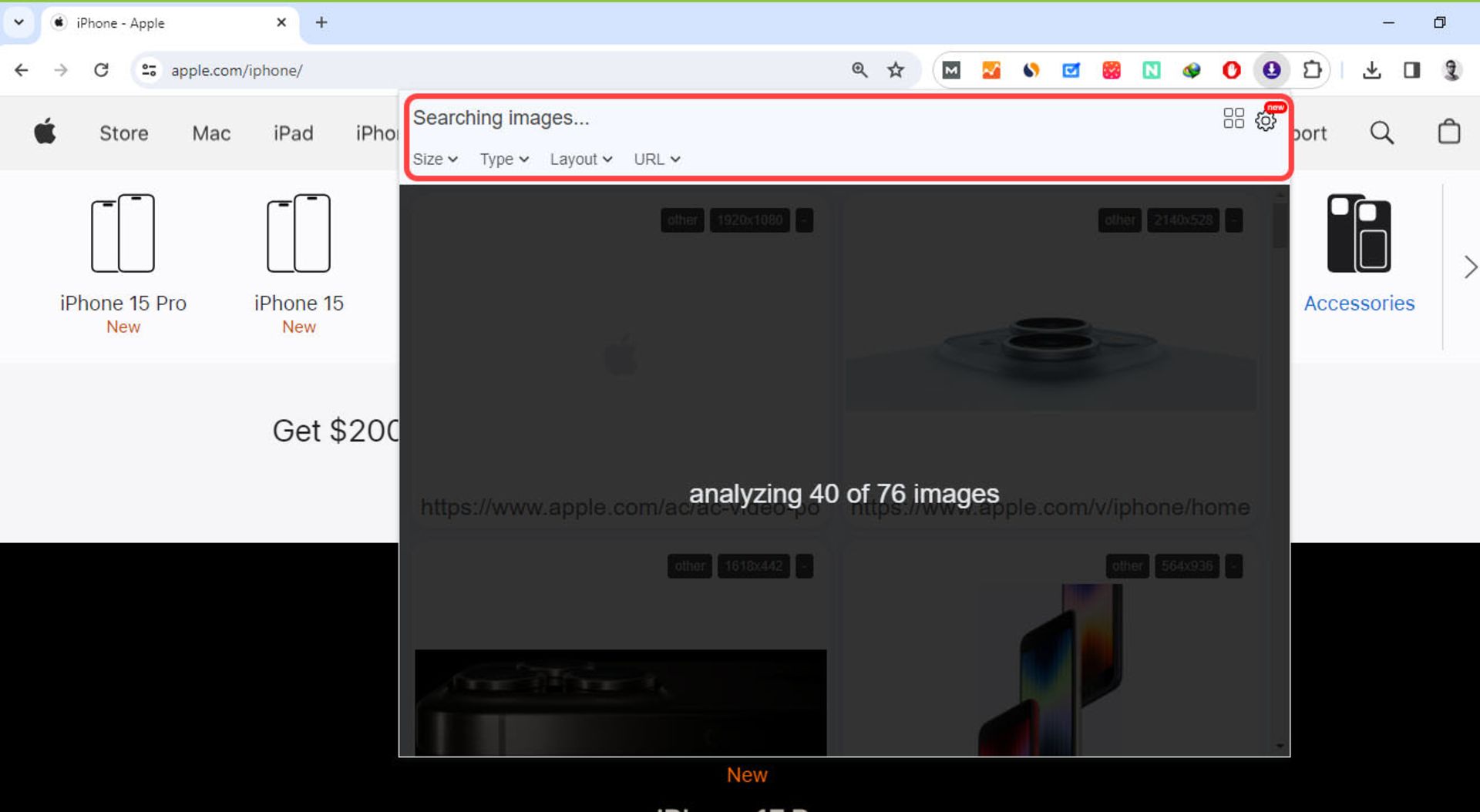Image resolution: width=1480 pixels, height=812 pixels.
Task: Select the 2140x528 camera image thumbnail
Action: [1051, 357]
